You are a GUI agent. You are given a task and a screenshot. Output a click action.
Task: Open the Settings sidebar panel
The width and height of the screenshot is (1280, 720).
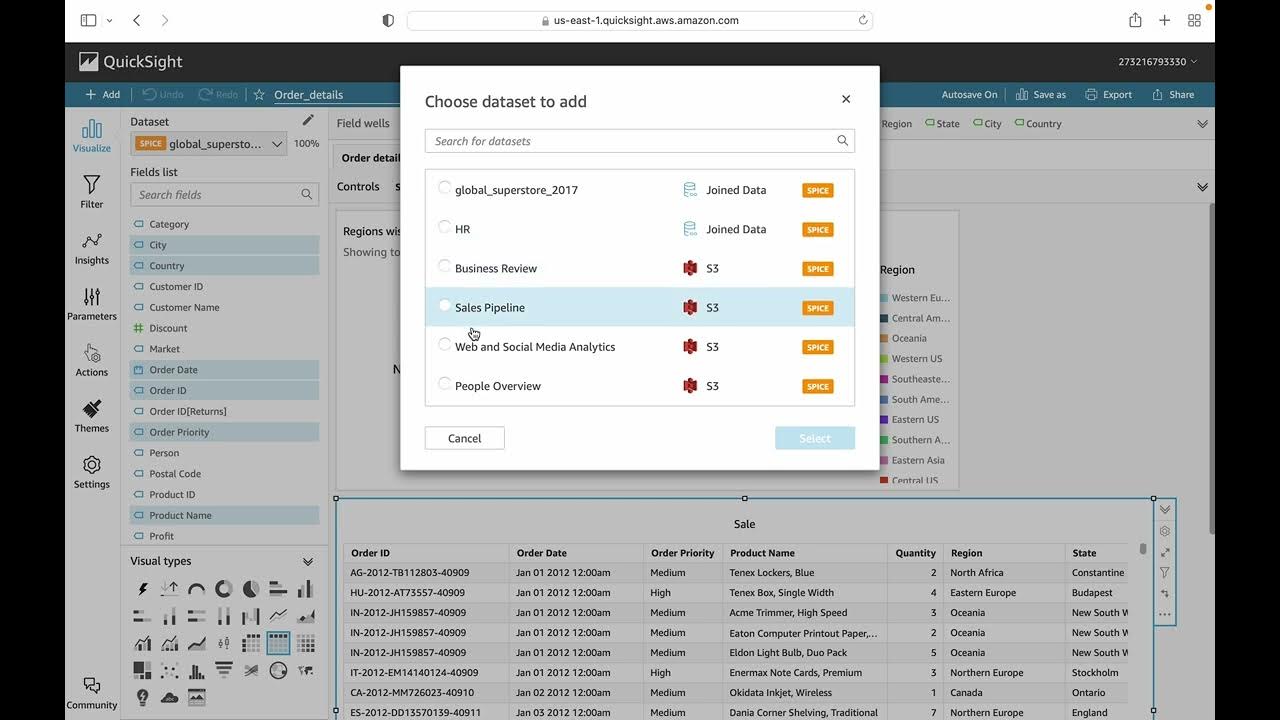coord(91,472)
